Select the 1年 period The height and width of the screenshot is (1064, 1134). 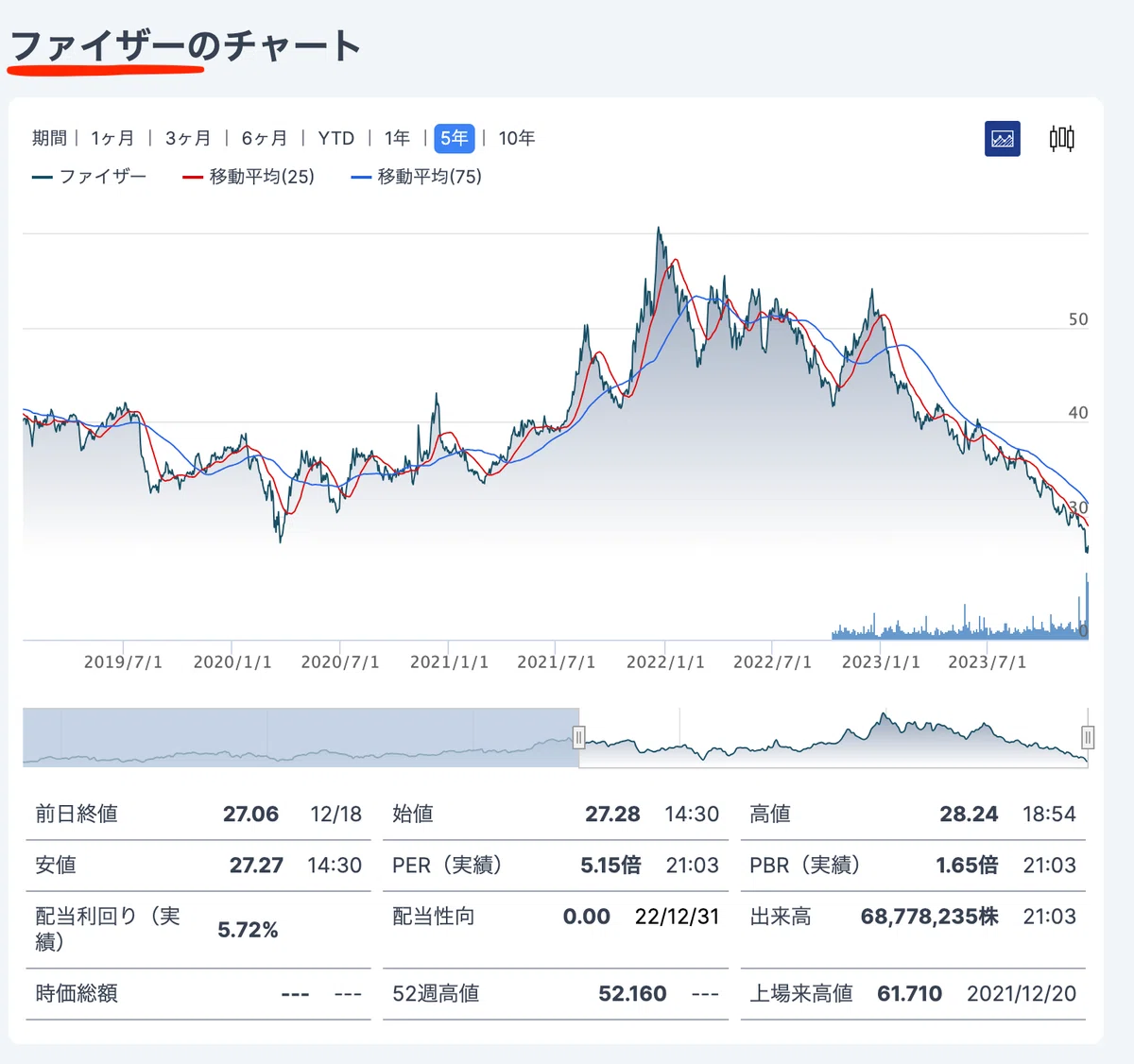[398, 138]
